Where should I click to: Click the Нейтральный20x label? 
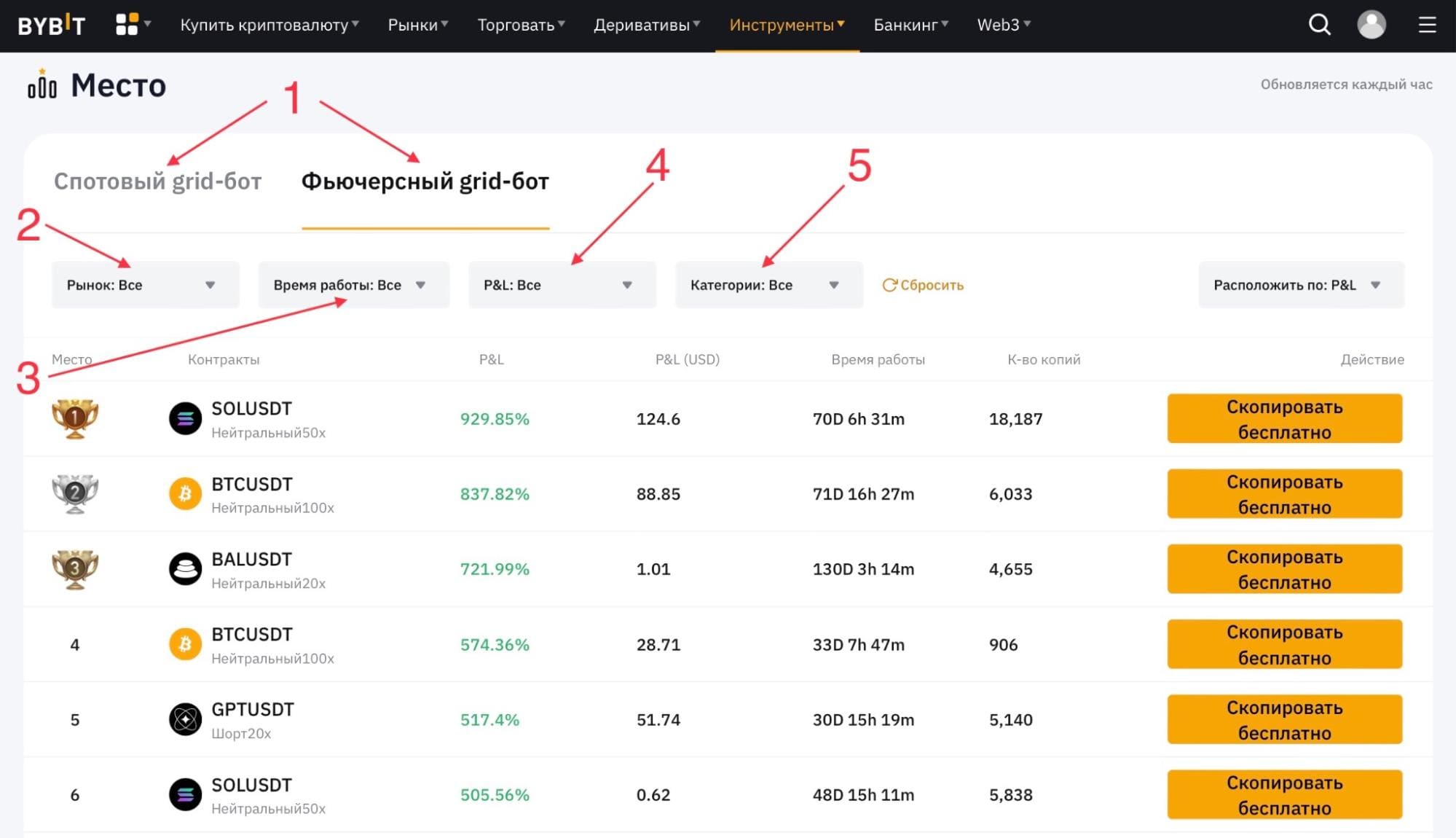point(268,584)
